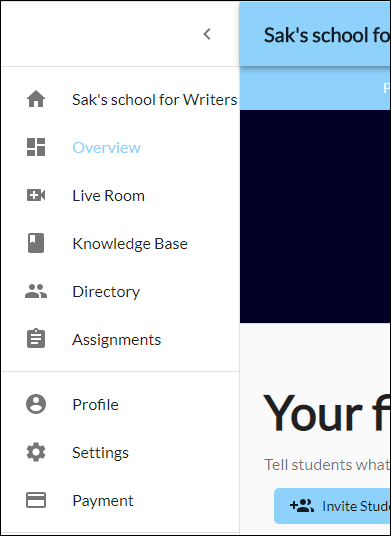Click the Live Room video camera icon

pos(36,196)
